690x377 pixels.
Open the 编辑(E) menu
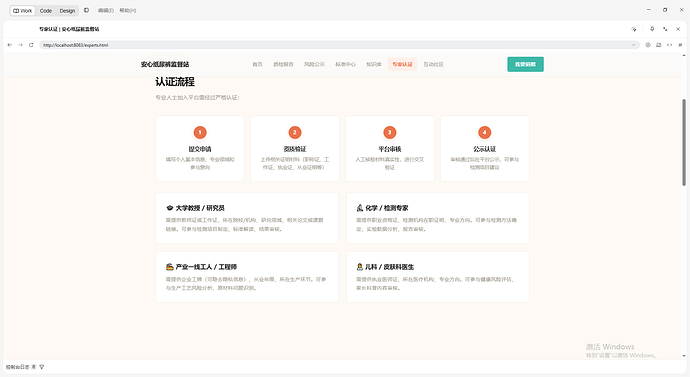(106, 11)
